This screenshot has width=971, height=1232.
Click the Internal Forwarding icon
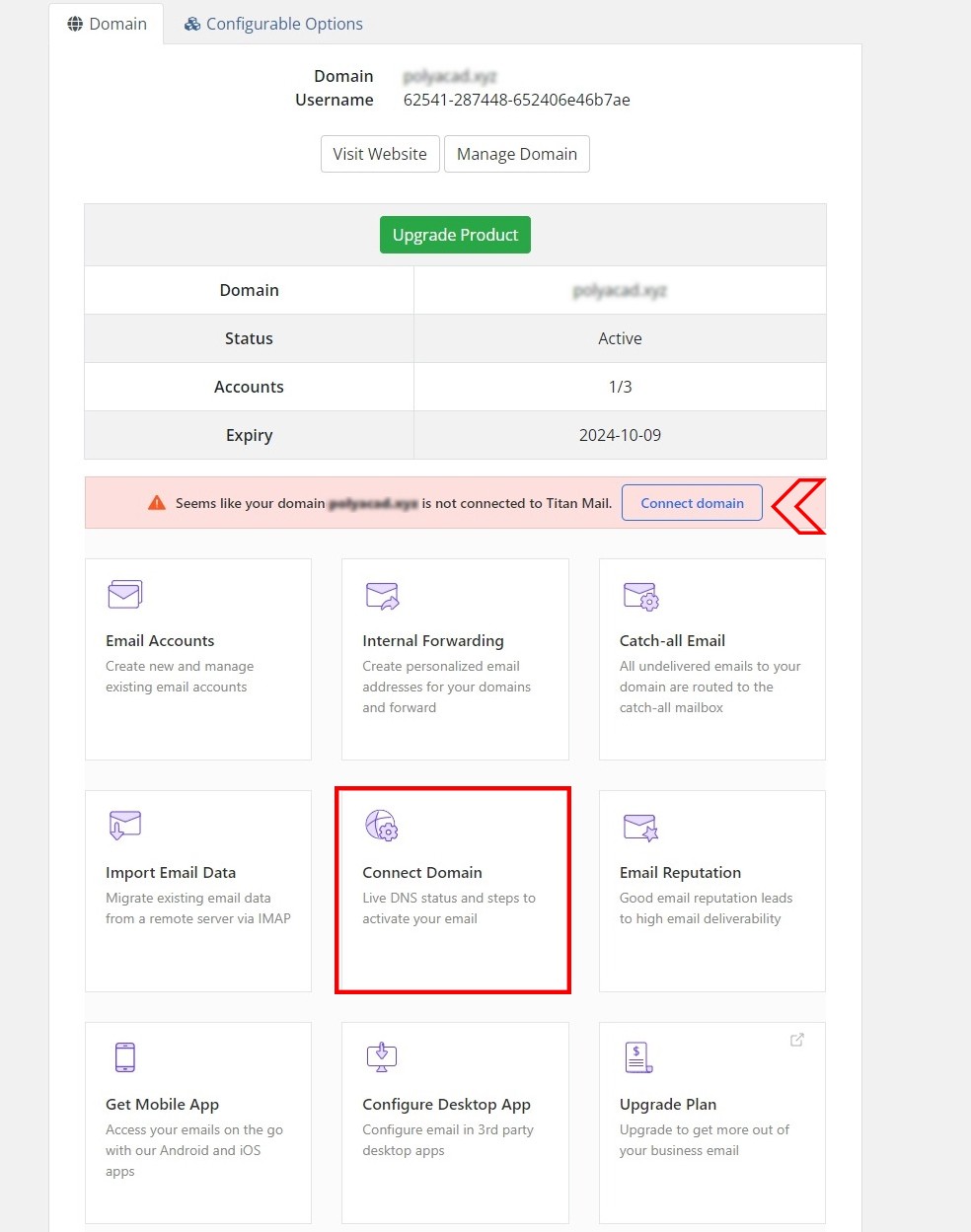coord(382,594)
